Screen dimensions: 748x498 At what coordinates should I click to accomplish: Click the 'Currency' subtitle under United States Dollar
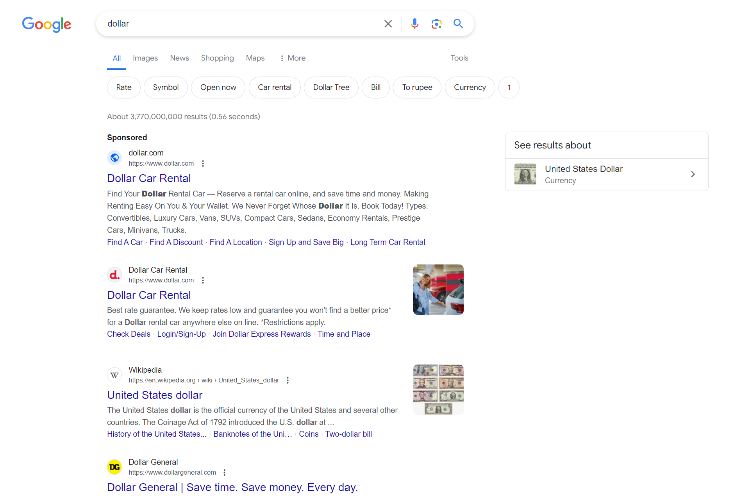[x=561, y=181]
